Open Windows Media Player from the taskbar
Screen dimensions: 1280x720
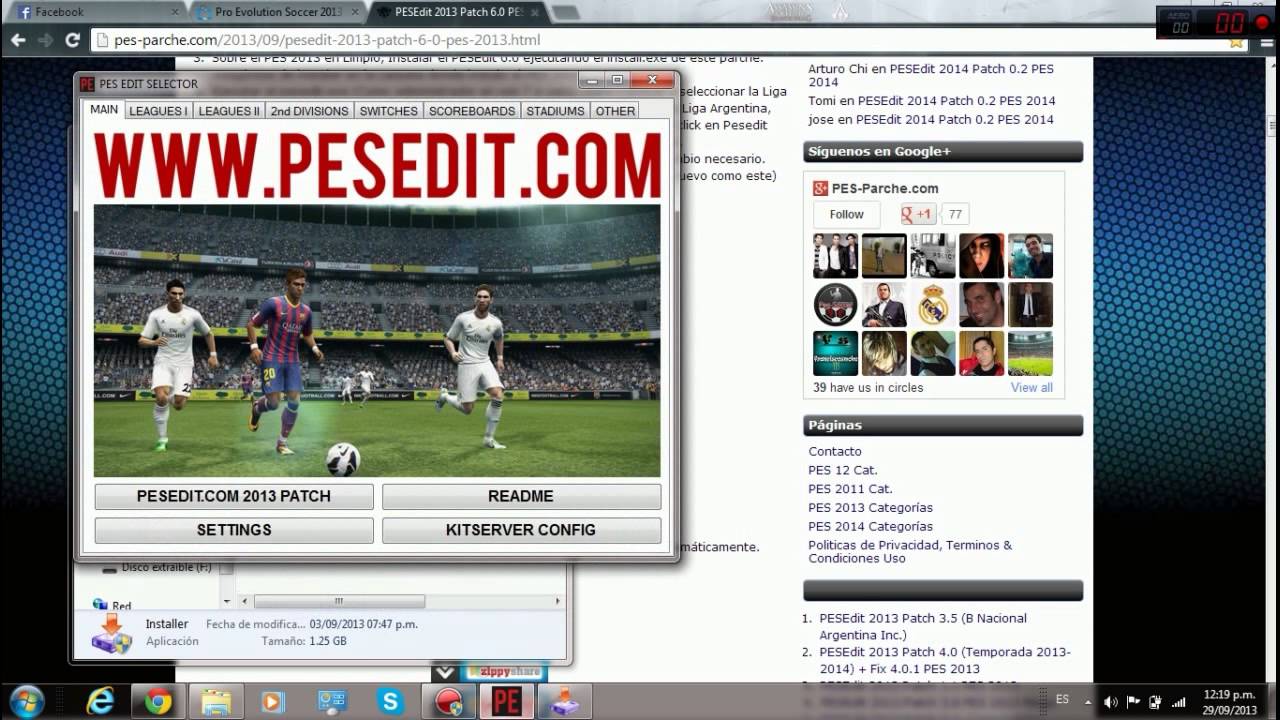(272, 702)
